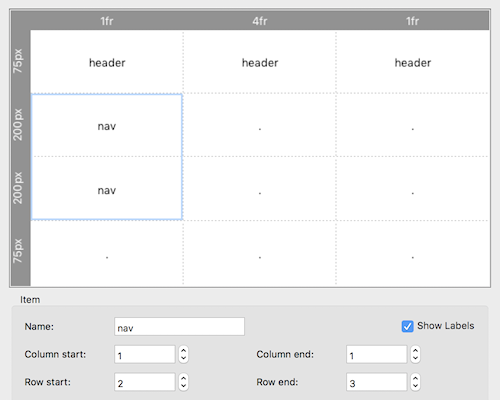Increase Column end using stepper up arrow

point(415,350)
